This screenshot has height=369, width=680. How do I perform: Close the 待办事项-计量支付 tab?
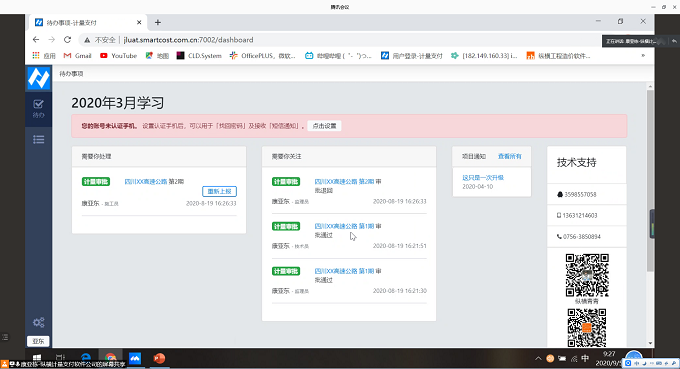point(139,22)
